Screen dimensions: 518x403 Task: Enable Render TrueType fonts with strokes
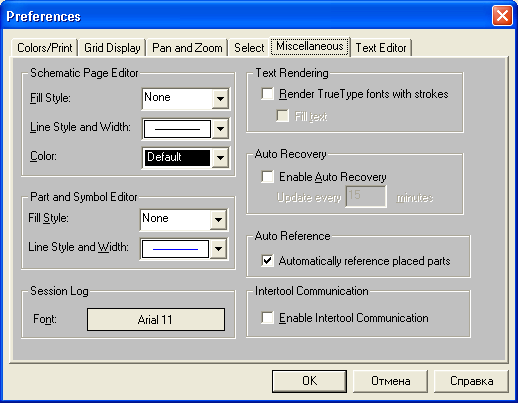click(x=268, y=94)
